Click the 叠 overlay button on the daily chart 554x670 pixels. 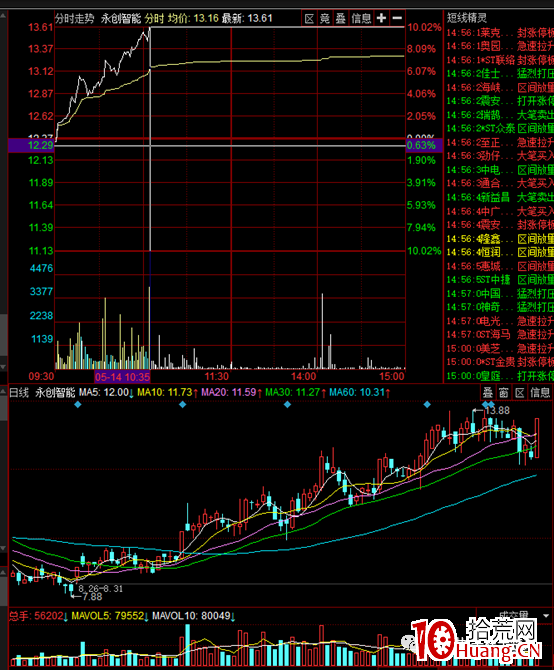487,393
